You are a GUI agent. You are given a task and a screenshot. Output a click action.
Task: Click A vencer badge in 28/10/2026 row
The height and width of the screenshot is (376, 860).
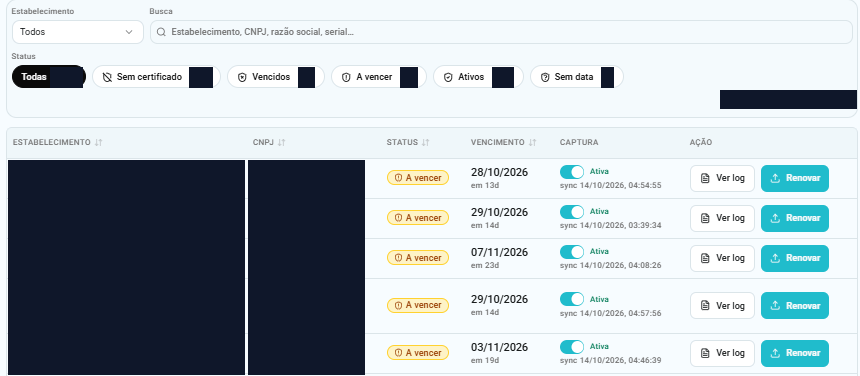click(x=418, y=178)
